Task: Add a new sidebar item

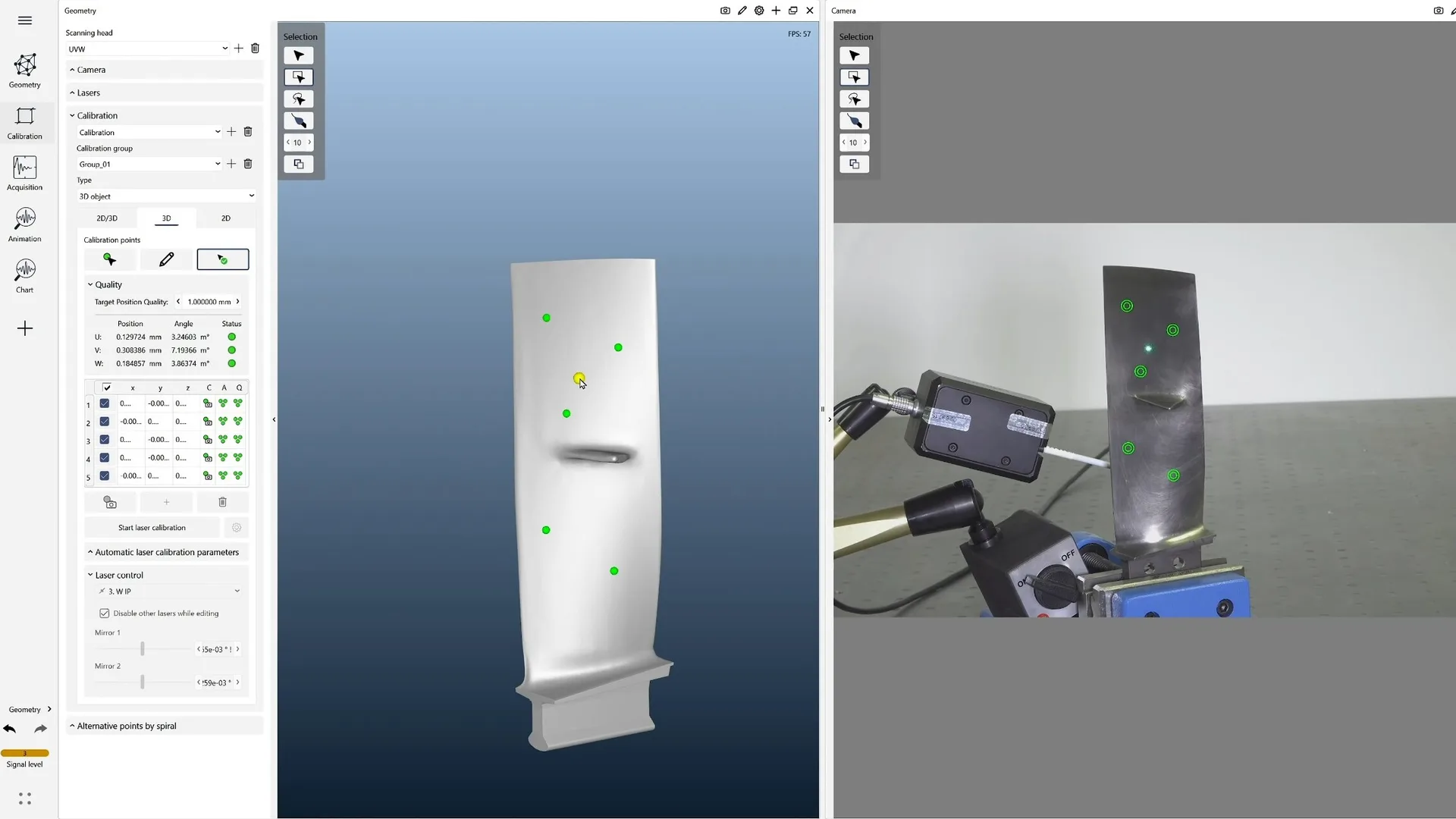Action: (x=25, y=328)
